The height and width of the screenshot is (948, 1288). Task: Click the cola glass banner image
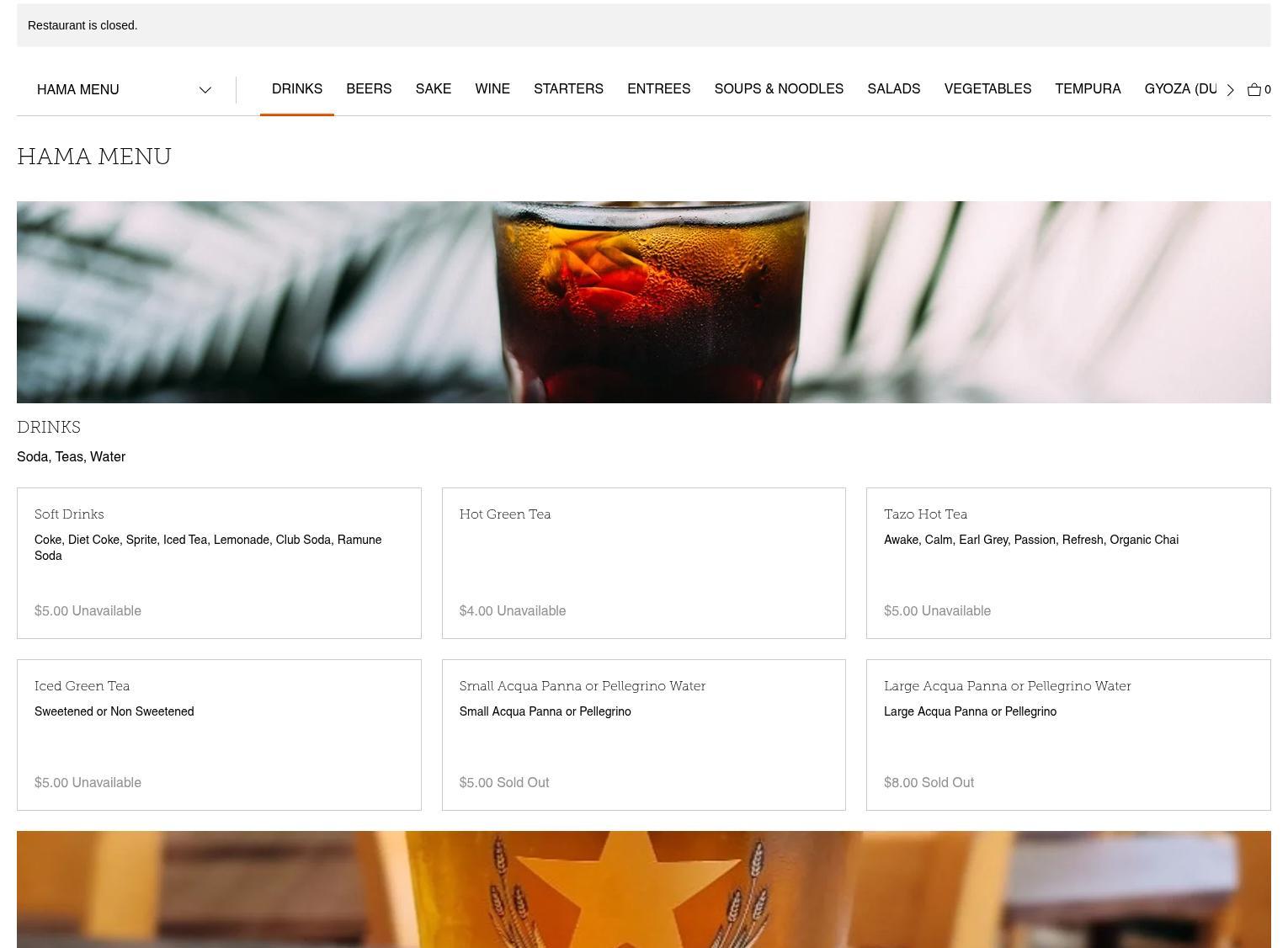643,301
